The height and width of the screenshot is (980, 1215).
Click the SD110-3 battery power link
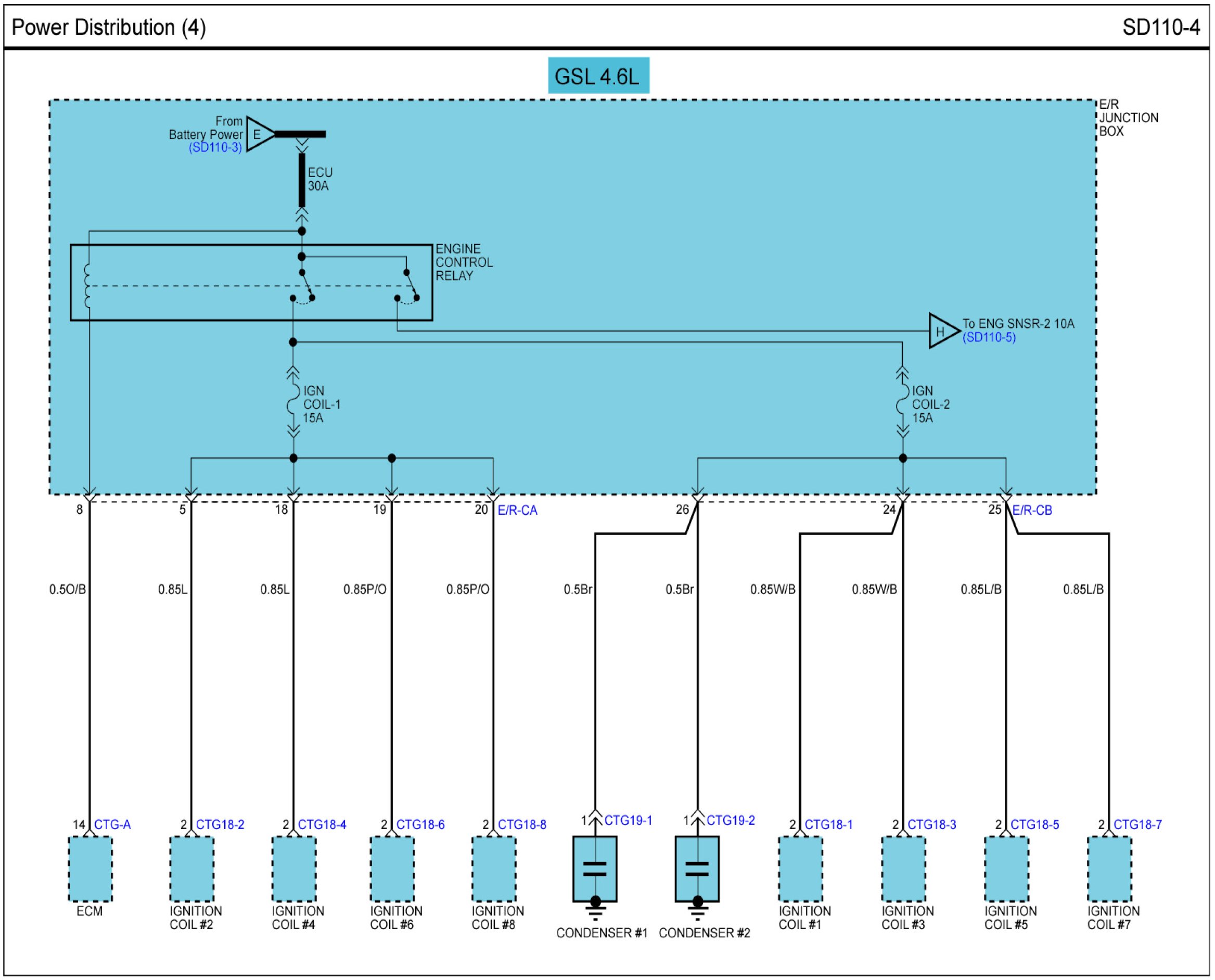[x=215, y=148]
